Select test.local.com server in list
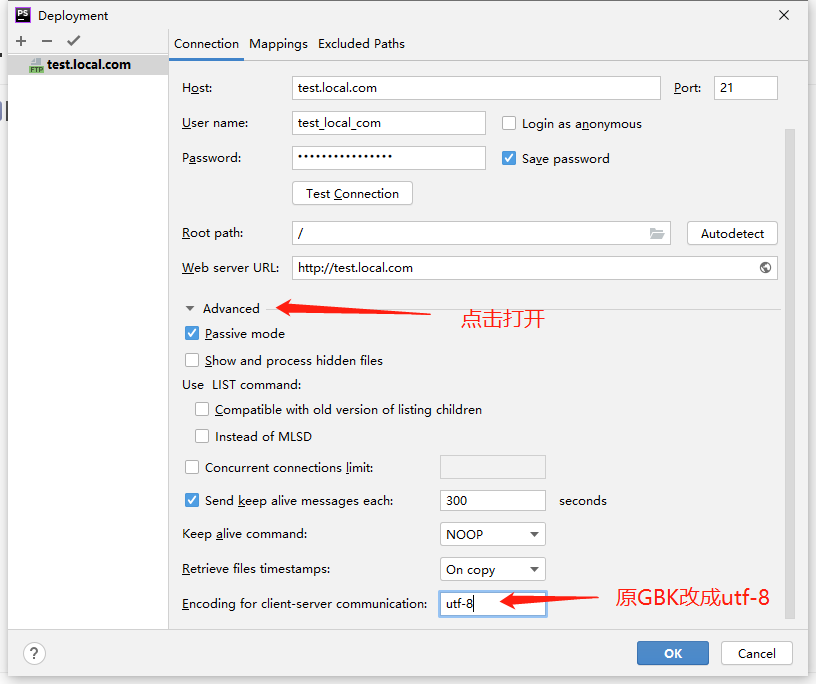 pos(88,65)
